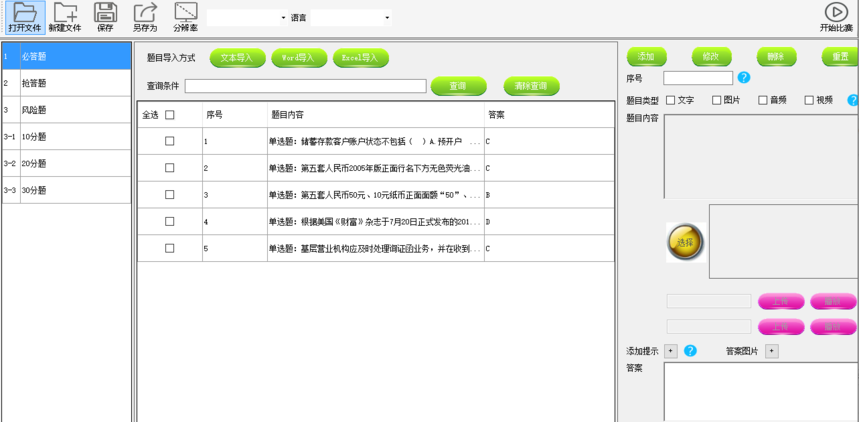Image resolution: width=859 pixels, height=422 pixels.
Task: Click the Resolution (分辨率) toolbar icon
Action: (x=186, y=18)
